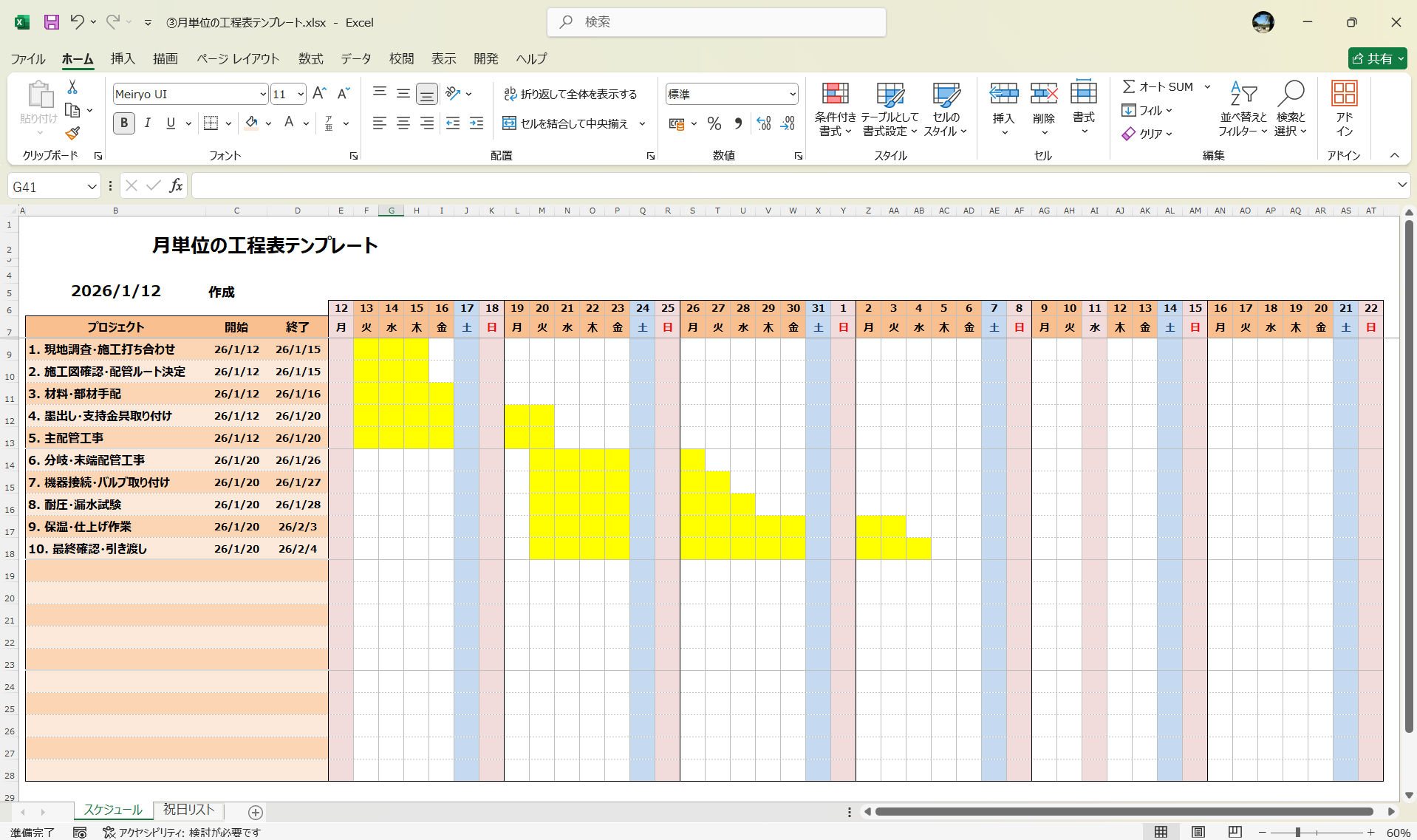The height and width of the screenshot is (840, 1417).
Task: Toggle italic formatting
Action: click(147, 123)
